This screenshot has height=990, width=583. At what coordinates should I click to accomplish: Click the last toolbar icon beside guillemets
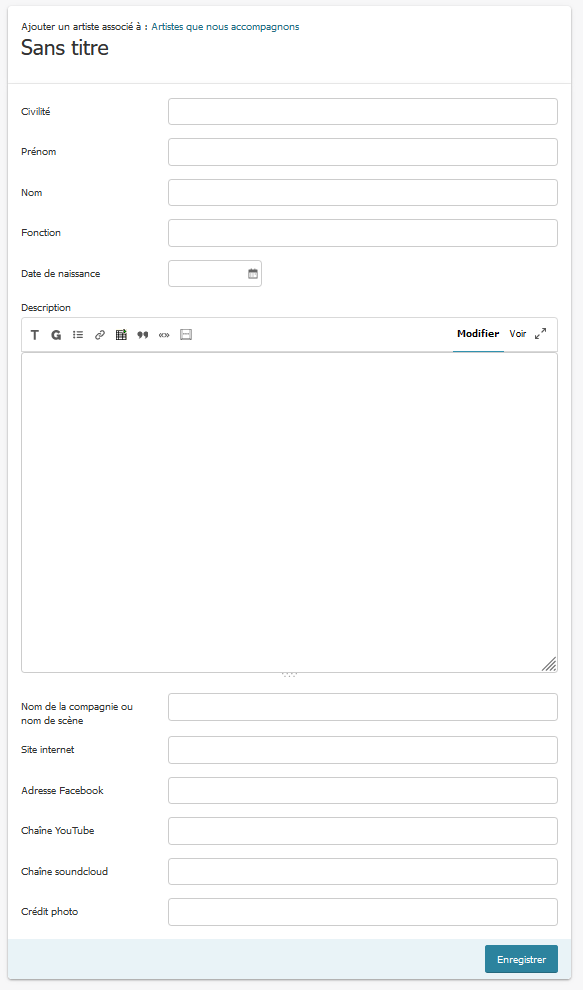point(186,335)
